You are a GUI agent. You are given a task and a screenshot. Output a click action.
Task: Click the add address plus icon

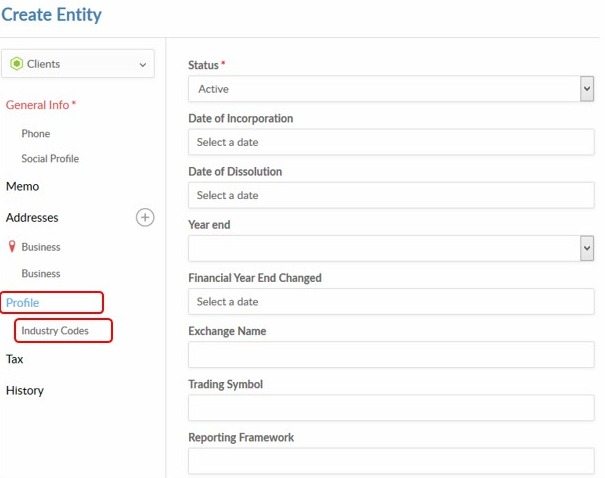[145, 218]
